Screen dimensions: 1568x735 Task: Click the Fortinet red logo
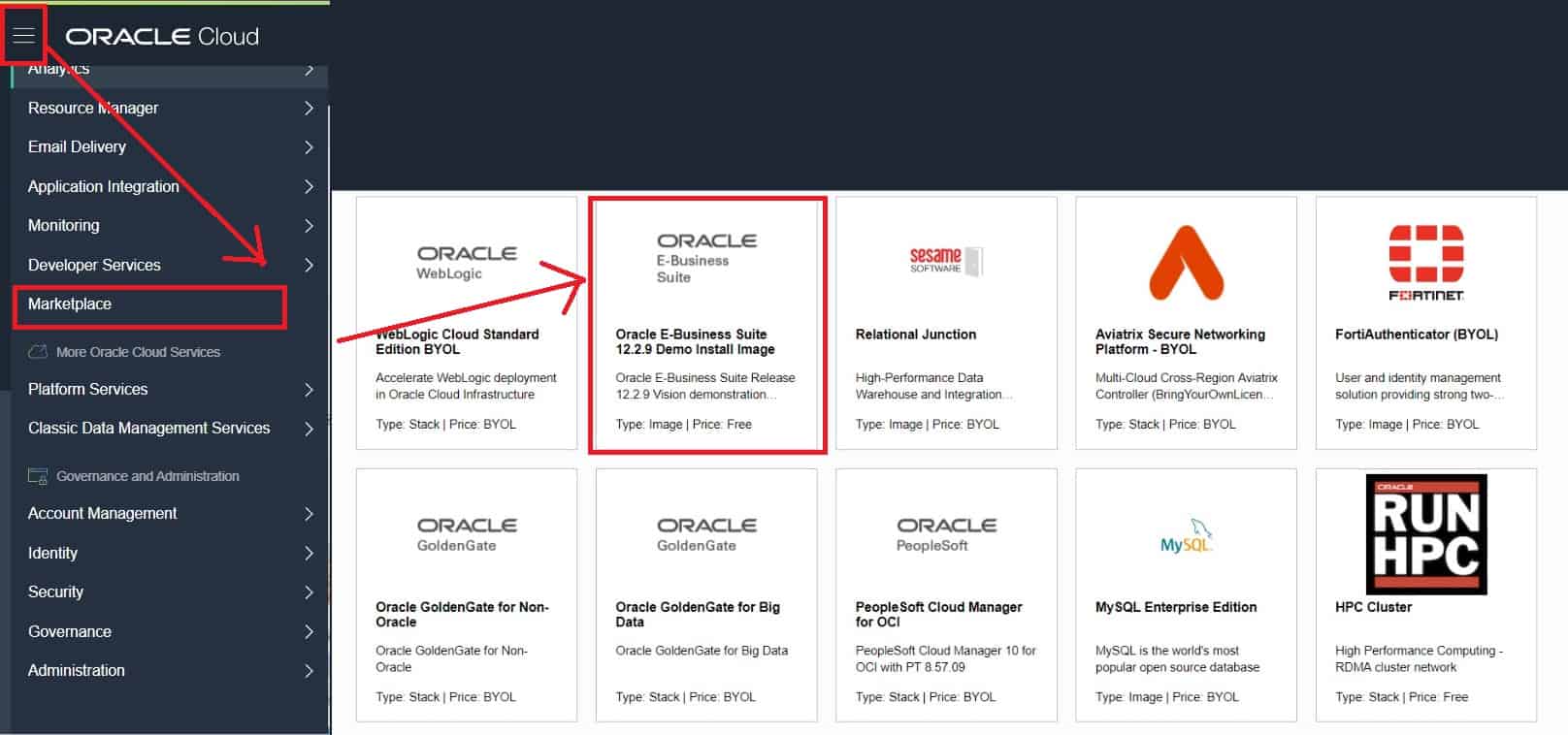[1425, 263]
